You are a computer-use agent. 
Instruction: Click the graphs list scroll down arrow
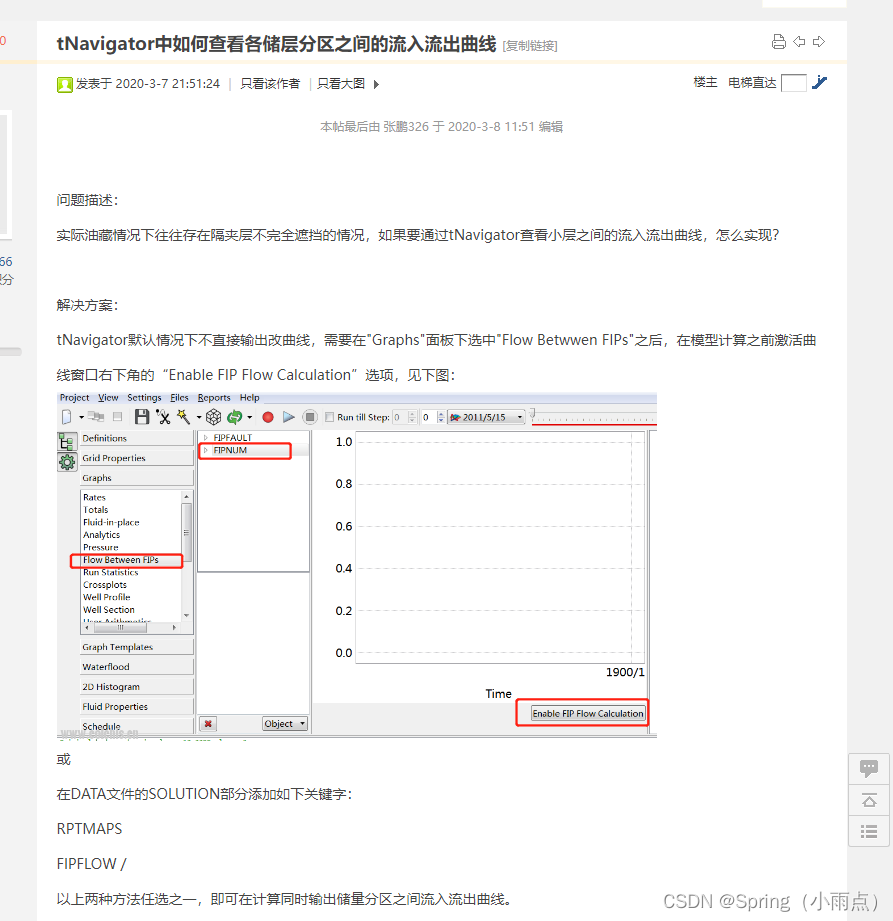point(187,616)
